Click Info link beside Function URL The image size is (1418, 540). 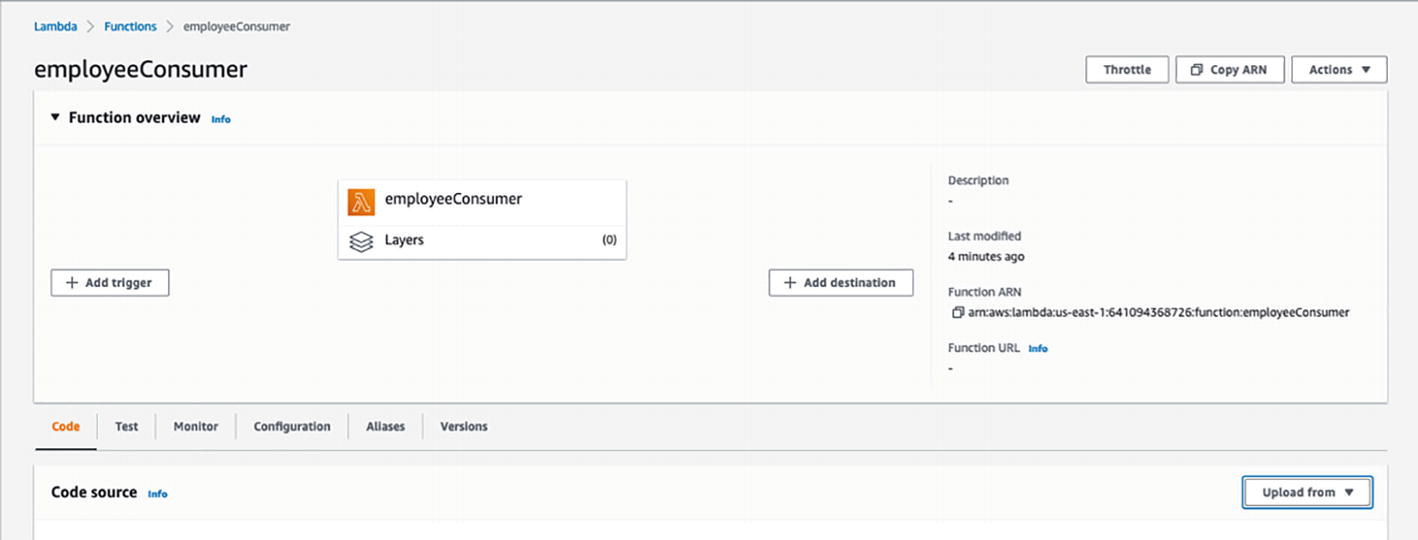click(x=1038, y=349)
